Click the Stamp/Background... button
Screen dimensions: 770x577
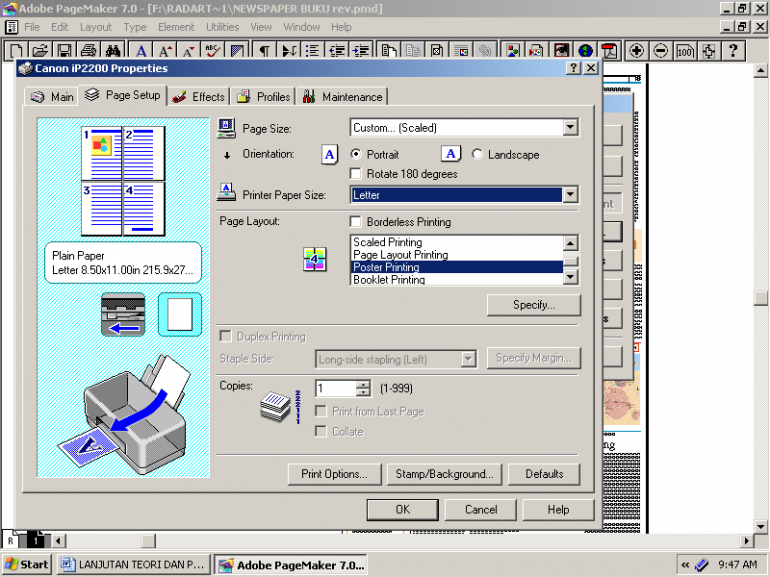coord(444,474)
